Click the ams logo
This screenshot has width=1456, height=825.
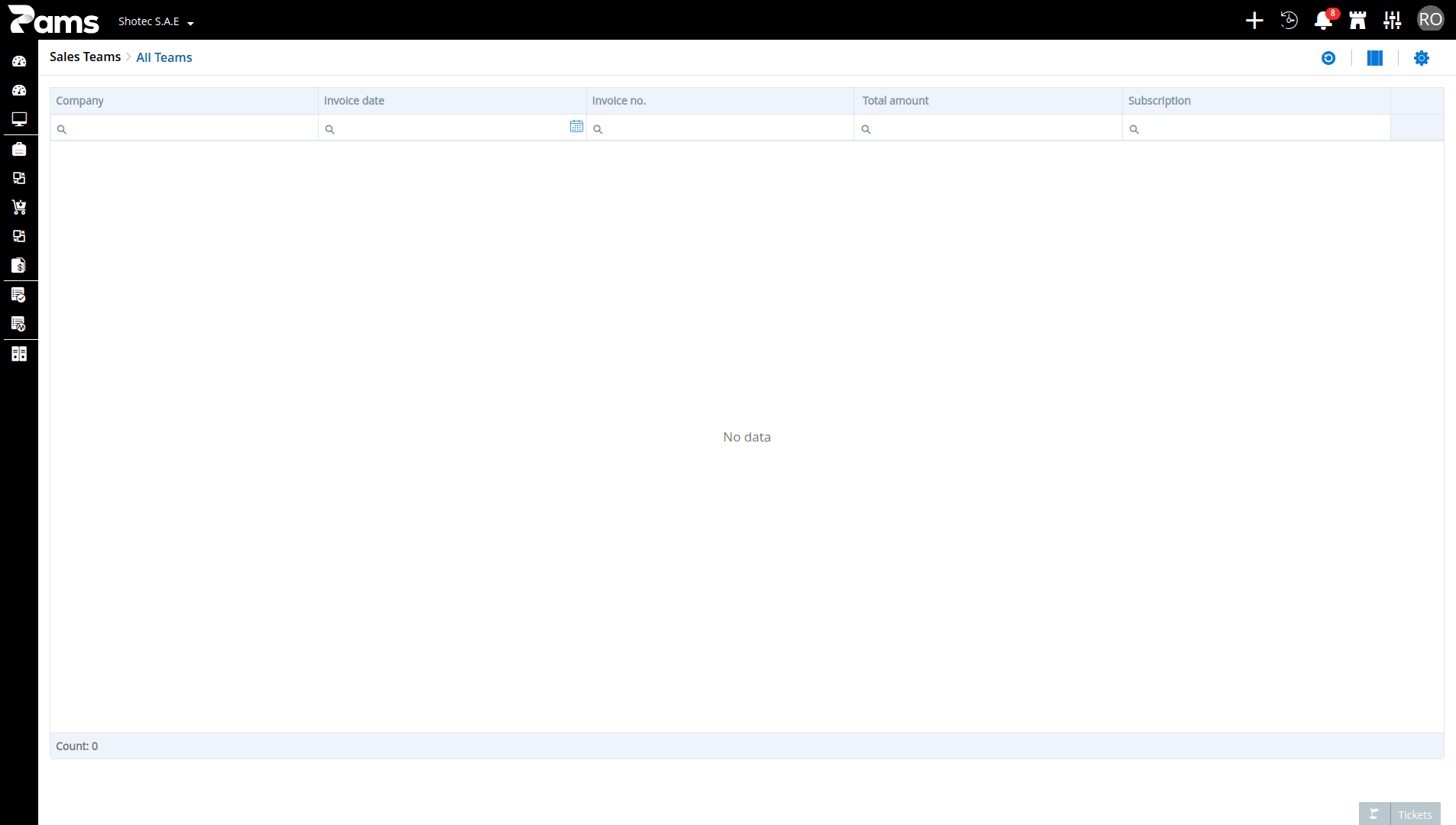[54, 20]
